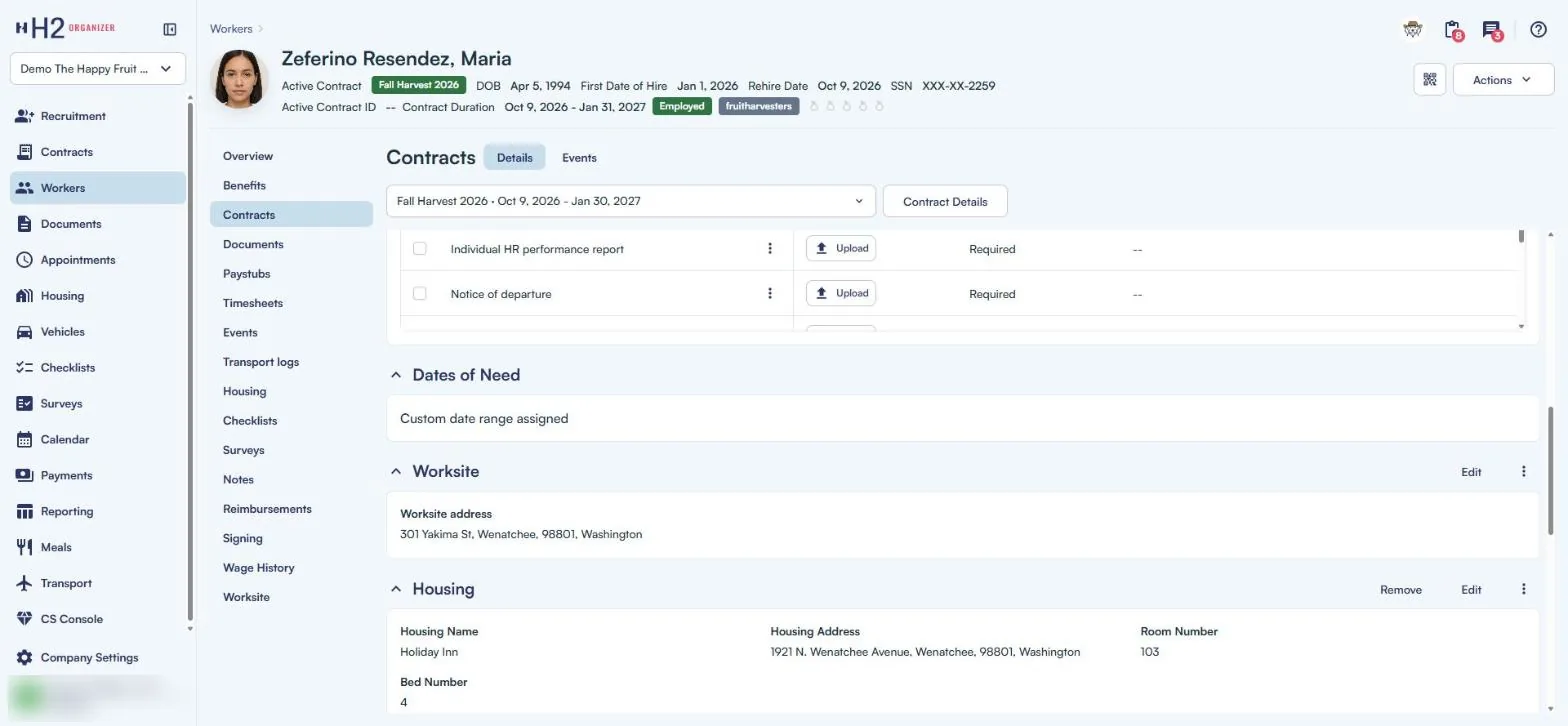Open the company selector dropdown
This screenshot has width=1568, height=726.
click(x=98, y=69)
